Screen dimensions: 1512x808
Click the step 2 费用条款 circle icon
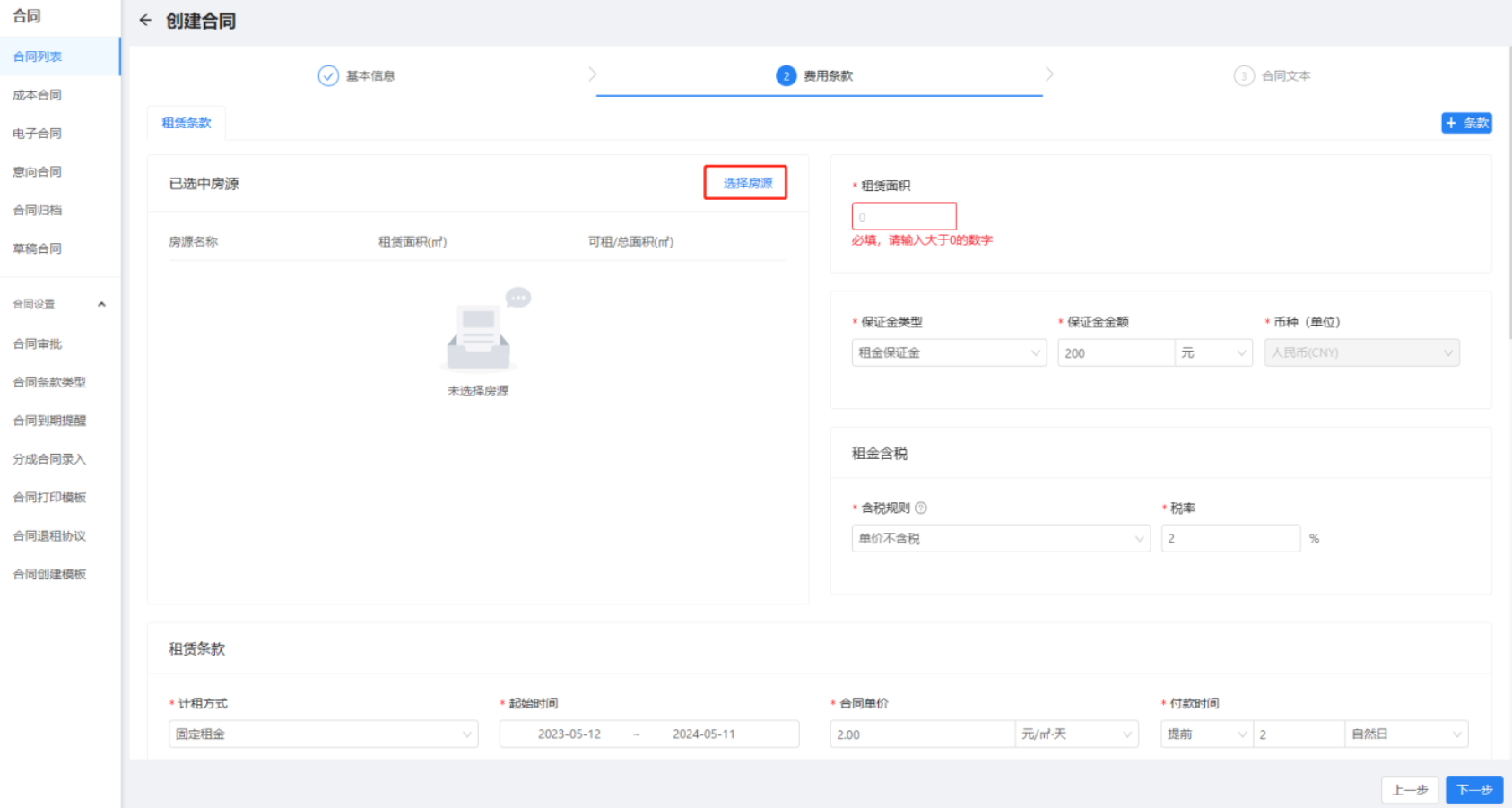pos(786,76)
